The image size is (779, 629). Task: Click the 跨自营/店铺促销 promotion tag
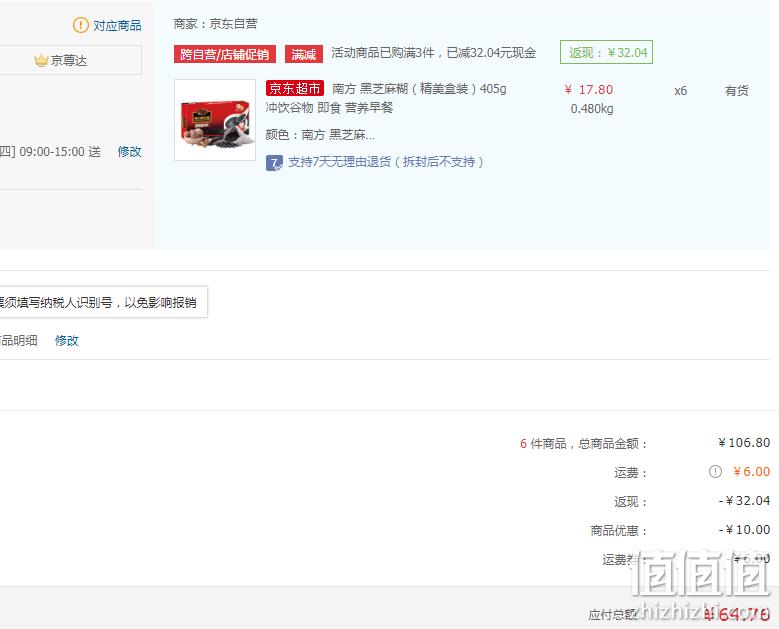(x=225, y=54)
